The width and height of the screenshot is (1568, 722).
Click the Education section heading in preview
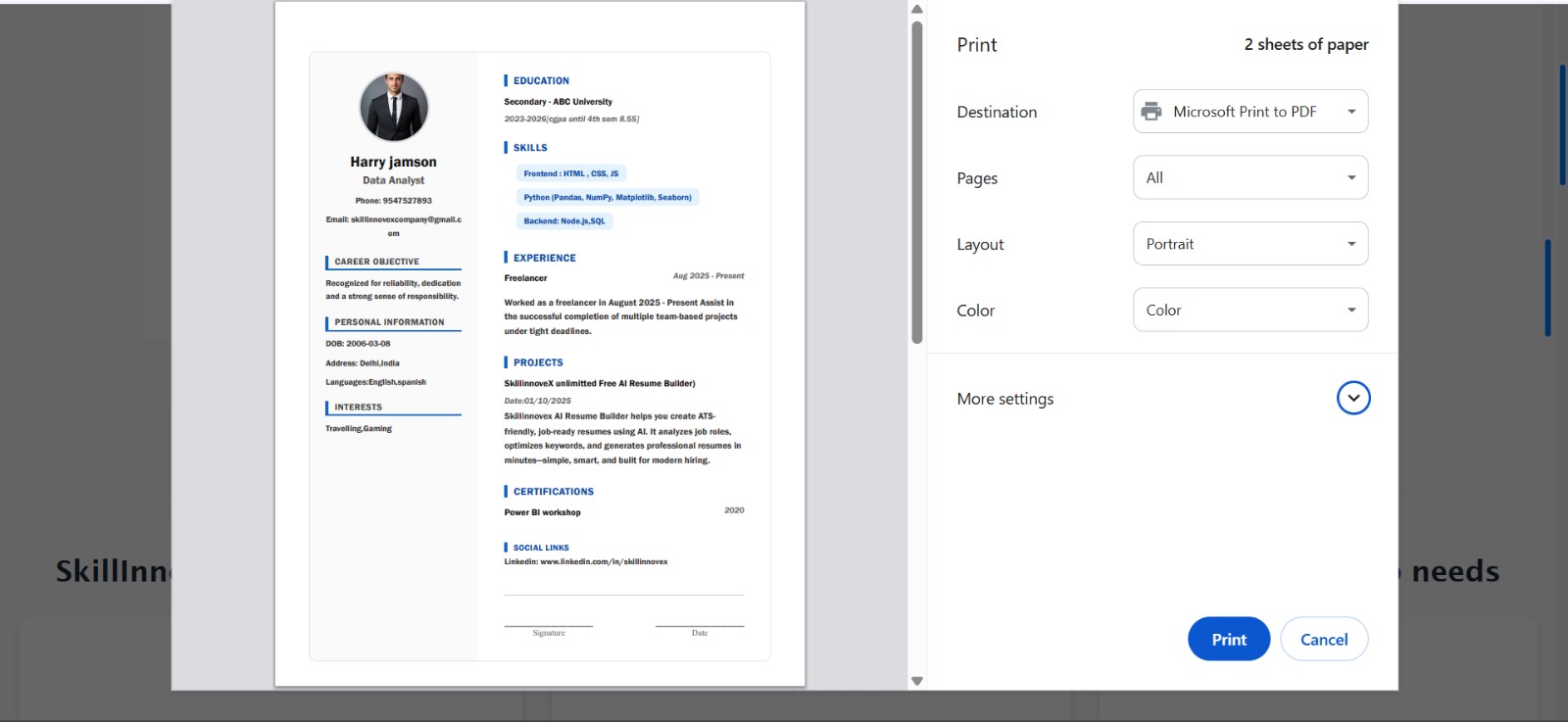pos(541,81)
